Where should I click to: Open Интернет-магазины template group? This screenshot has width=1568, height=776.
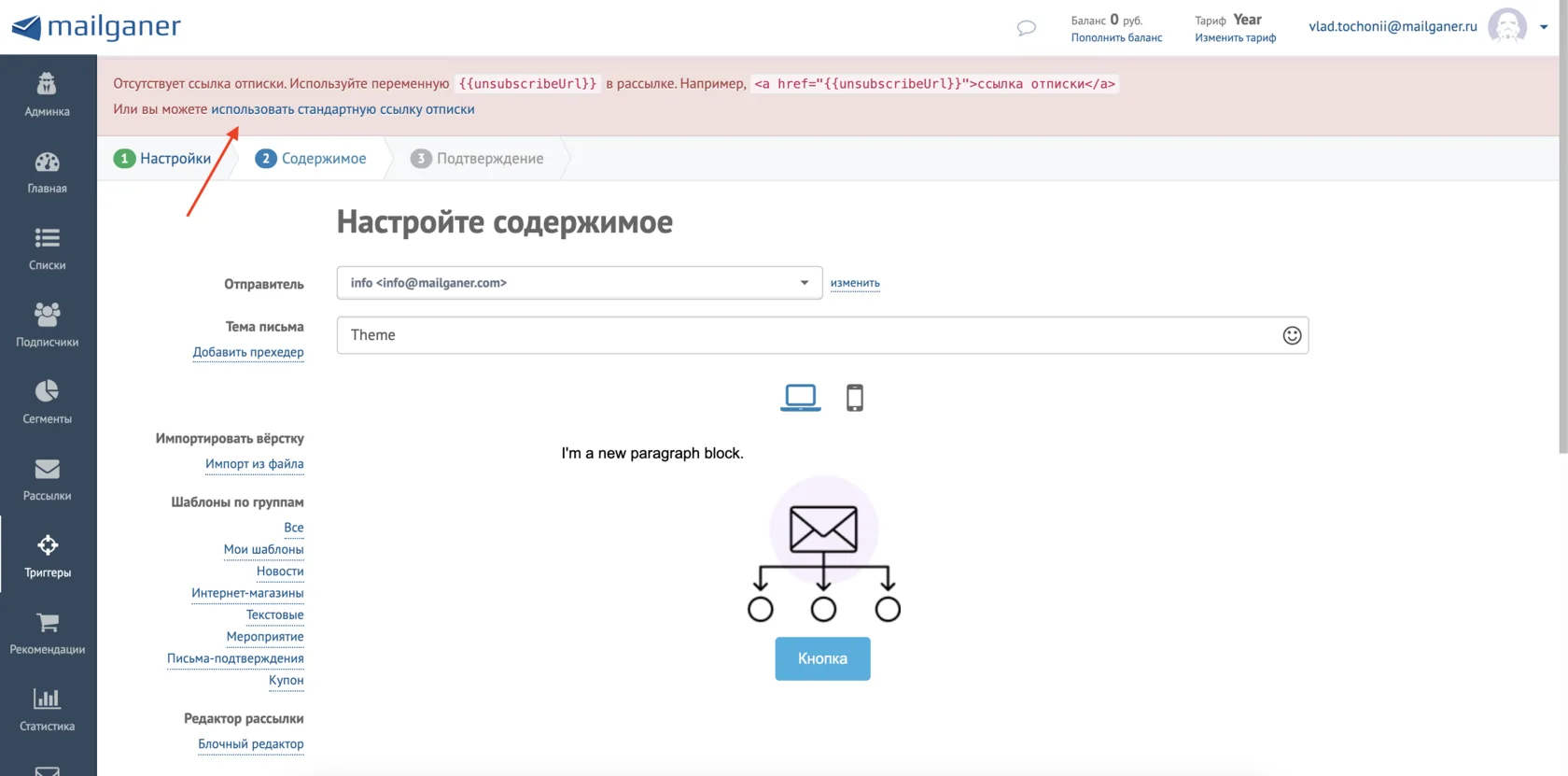(247, 593)
